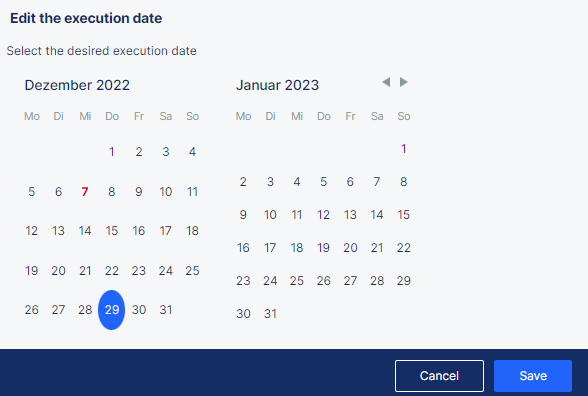Pick 1 in Dezember 2022

point(112,152)
